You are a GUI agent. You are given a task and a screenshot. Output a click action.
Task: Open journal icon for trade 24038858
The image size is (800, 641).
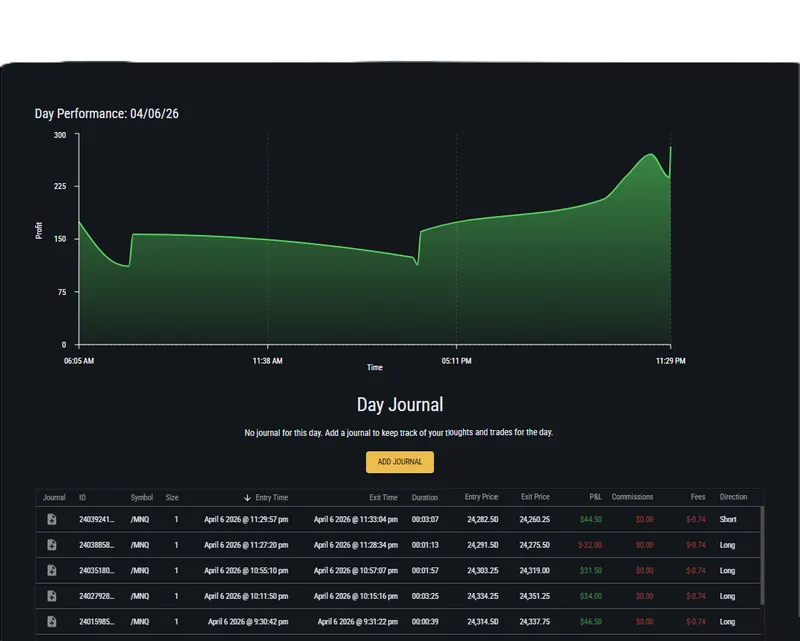[52, 545]
